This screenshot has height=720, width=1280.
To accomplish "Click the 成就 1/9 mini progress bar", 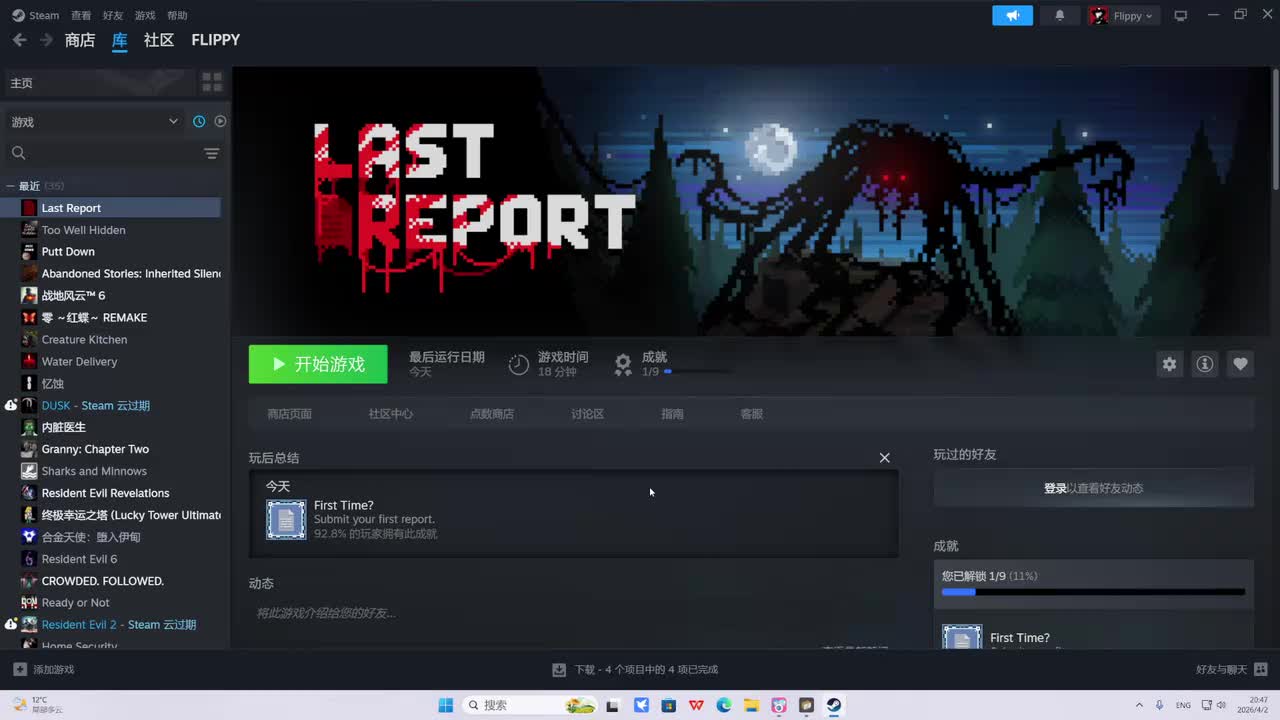I will point(696,371).
